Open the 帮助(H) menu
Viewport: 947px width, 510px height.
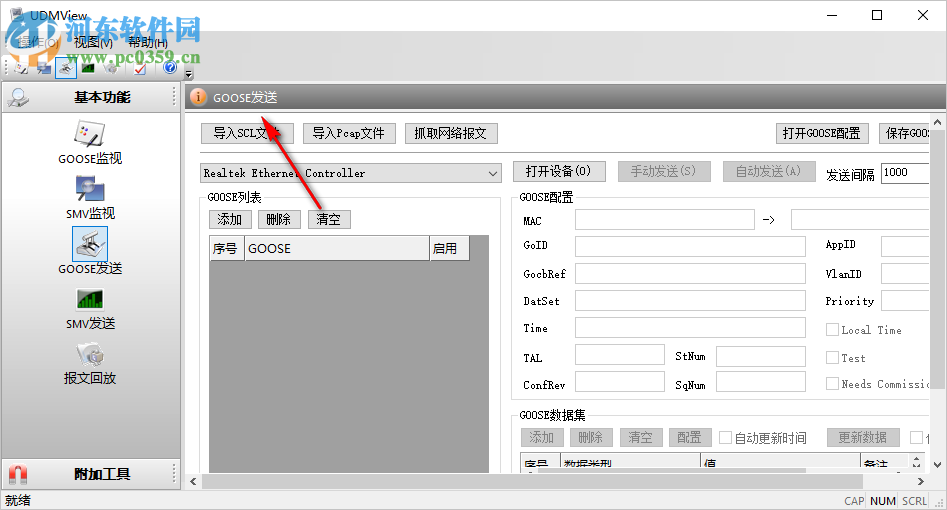tap(147, 42)
